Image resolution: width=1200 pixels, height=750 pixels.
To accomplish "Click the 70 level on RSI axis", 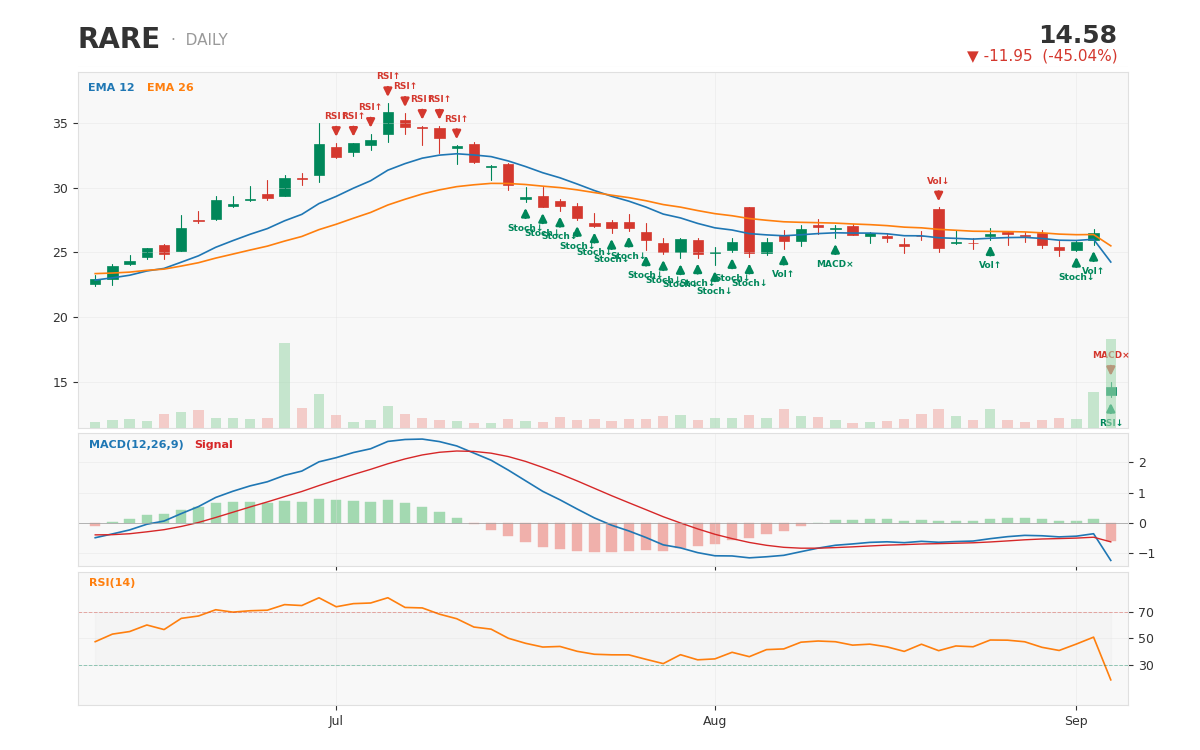I will (x=1145, y=612).
